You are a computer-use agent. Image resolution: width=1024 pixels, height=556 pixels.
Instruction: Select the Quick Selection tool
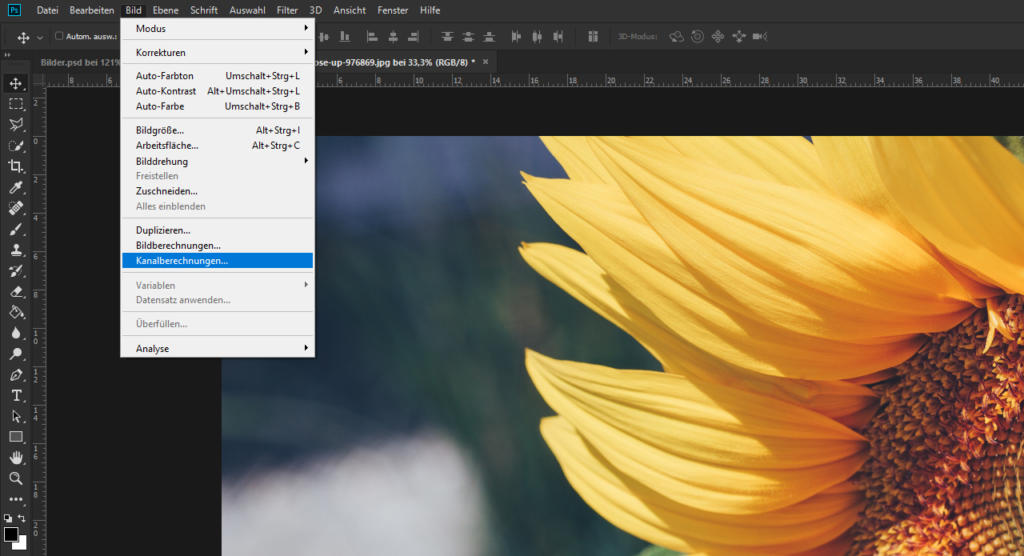click(16, 146)
